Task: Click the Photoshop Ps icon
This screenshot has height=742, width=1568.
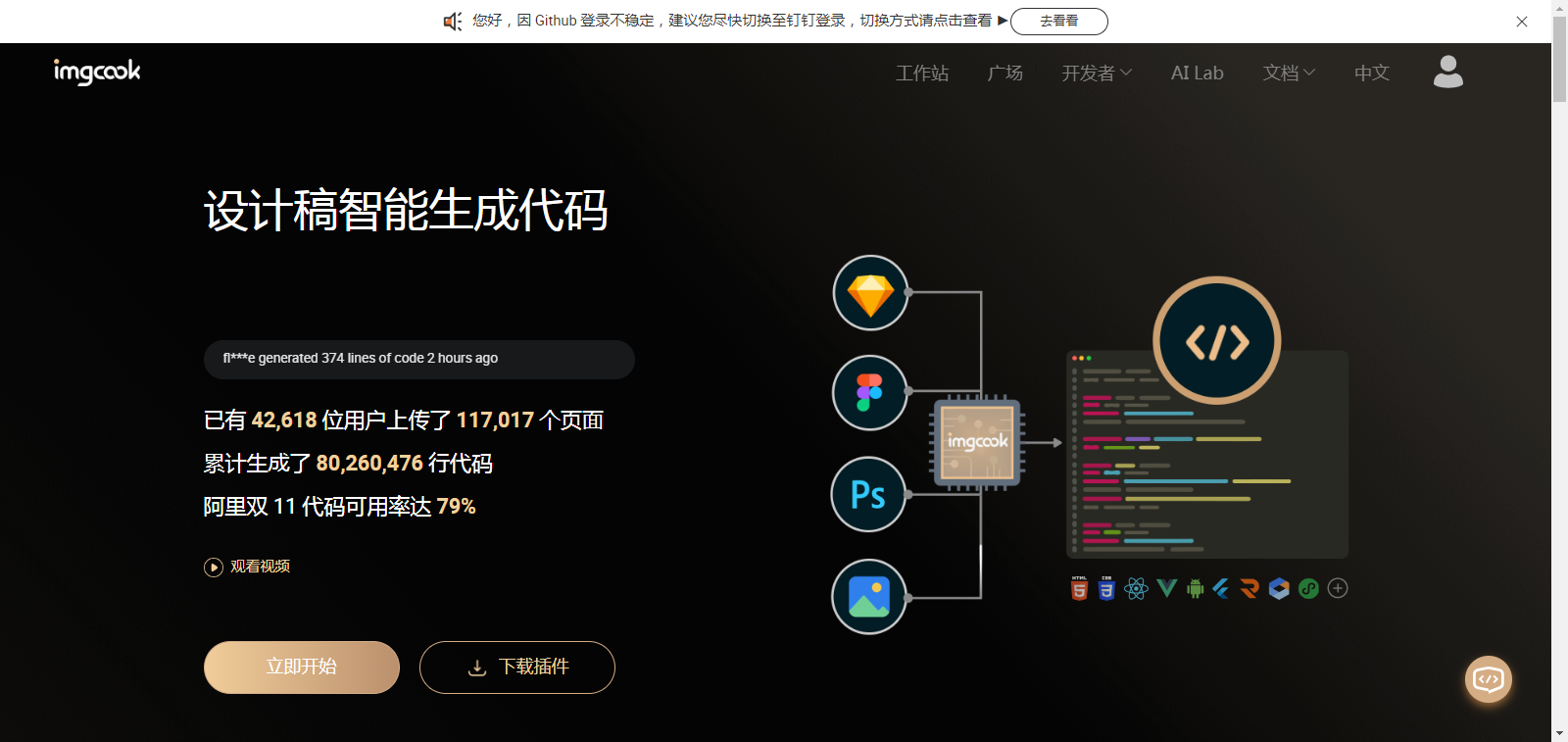Action: point(868,494)
